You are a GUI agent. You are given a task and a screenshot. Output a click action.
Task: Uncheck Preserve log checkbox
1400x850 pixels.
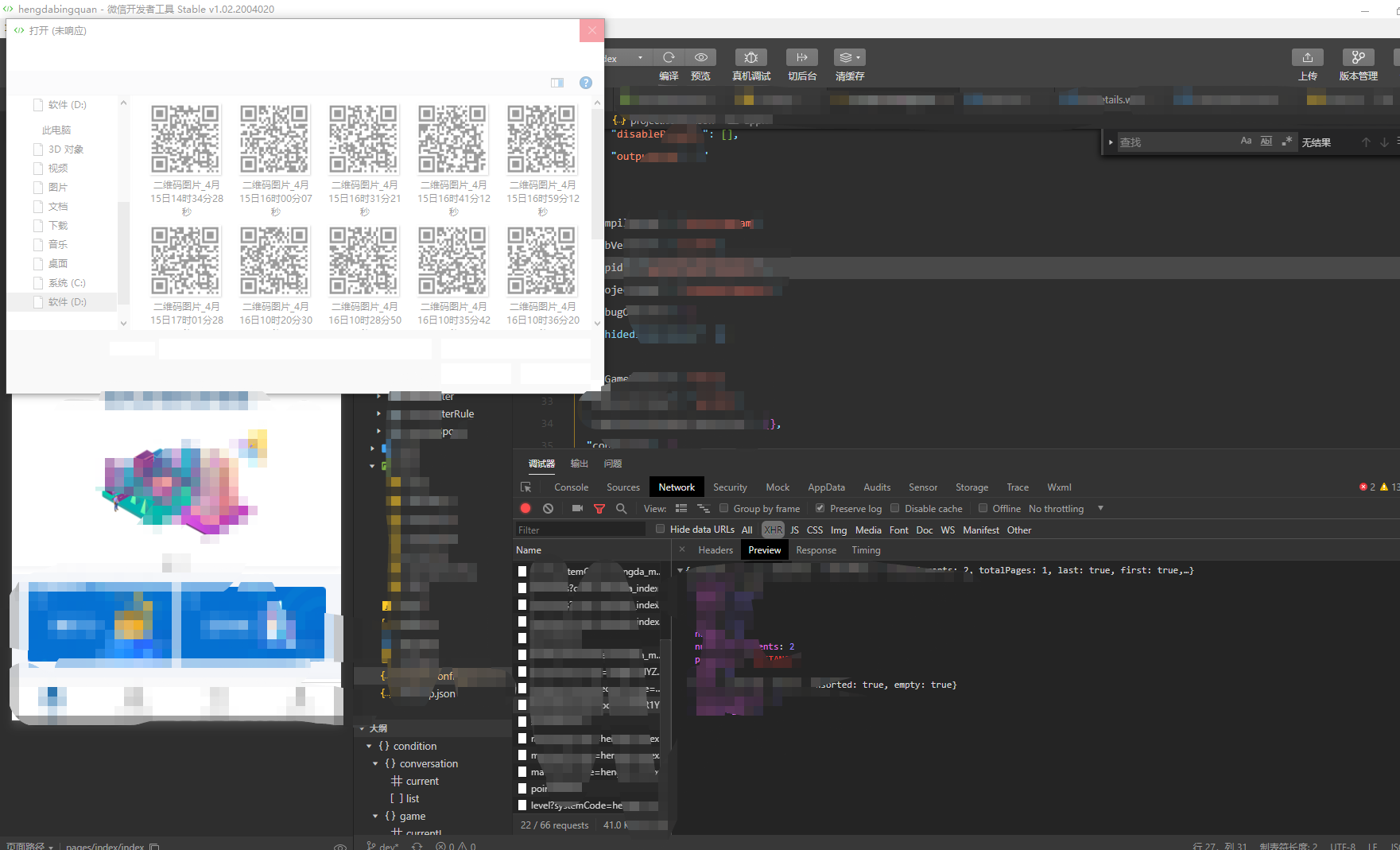coord(820,508)
